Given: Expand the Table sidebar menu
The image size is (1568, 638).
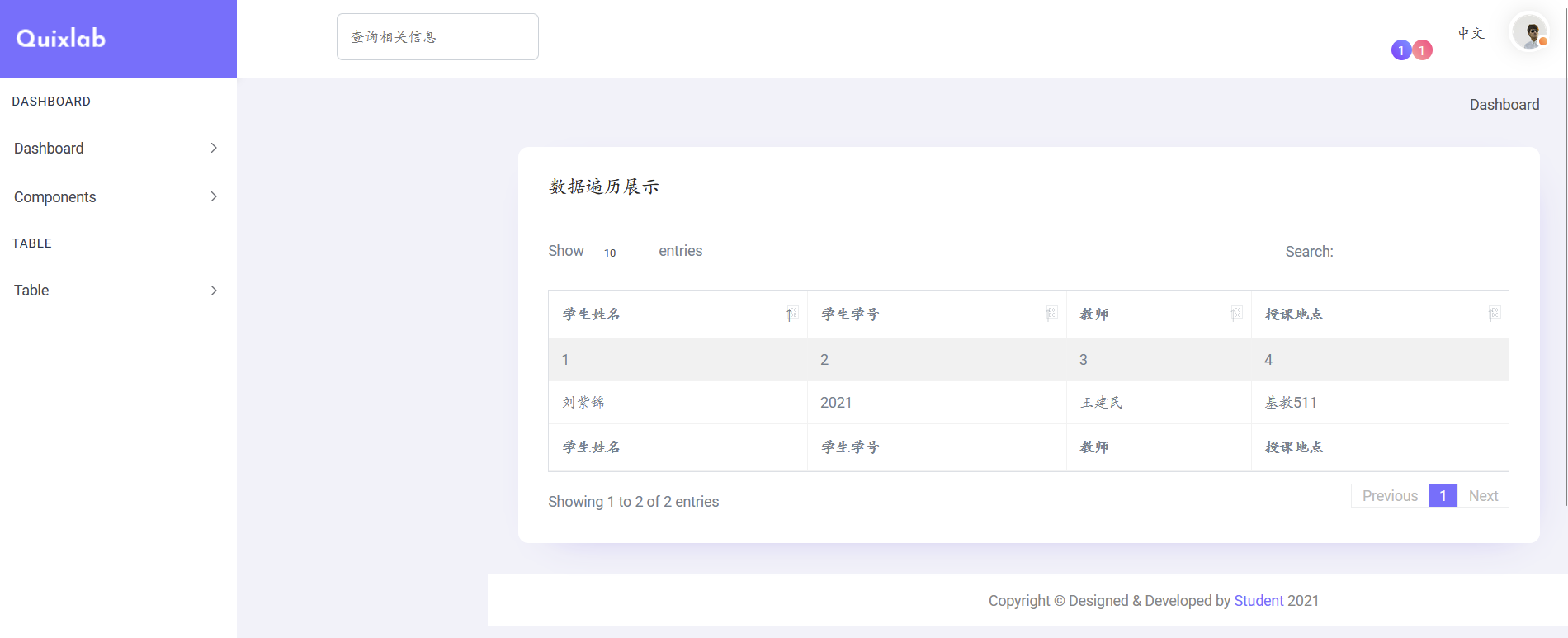Looking at the screenshot, I should point(116,291).
